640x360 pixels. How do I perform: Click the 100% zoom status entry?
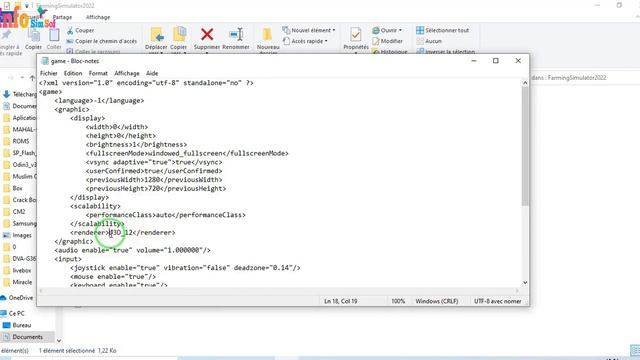[x=398, y=301]
